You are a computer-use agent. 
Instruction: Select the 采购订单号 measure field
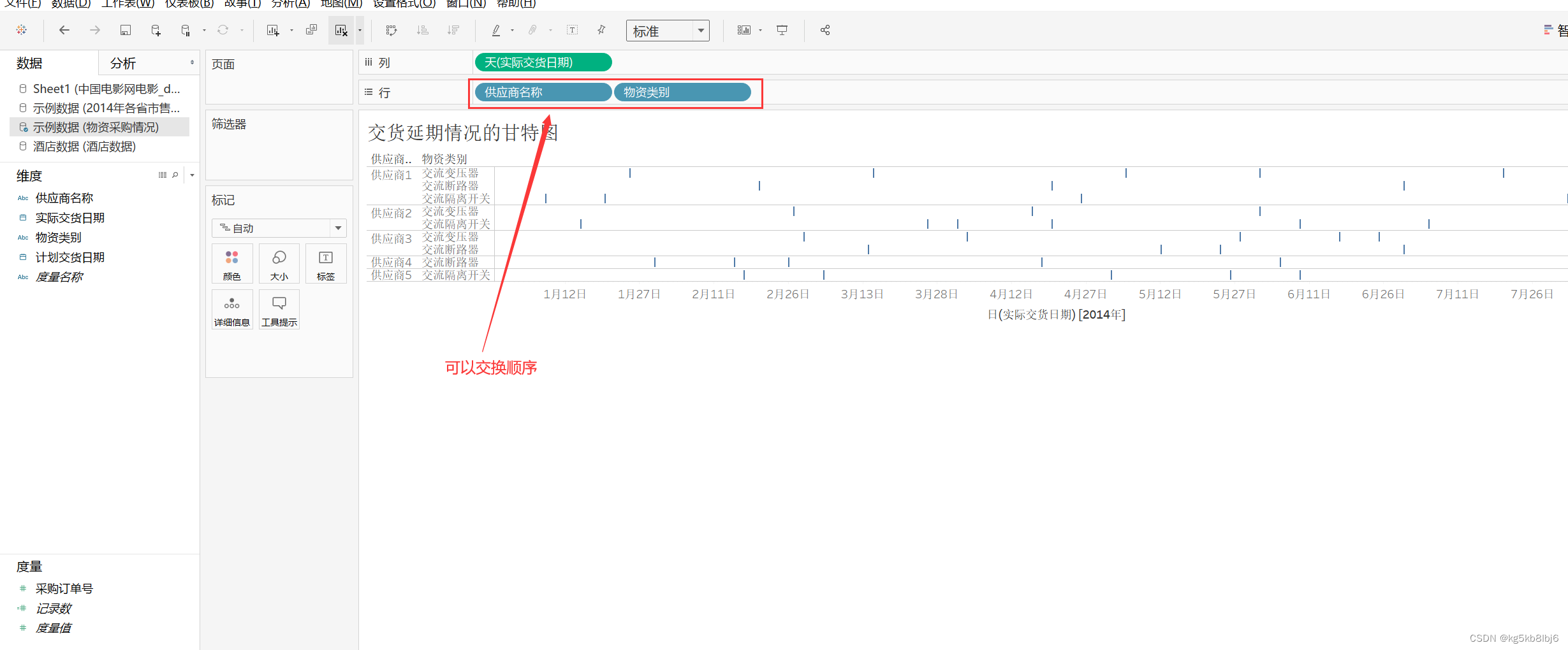pos(64,589)
